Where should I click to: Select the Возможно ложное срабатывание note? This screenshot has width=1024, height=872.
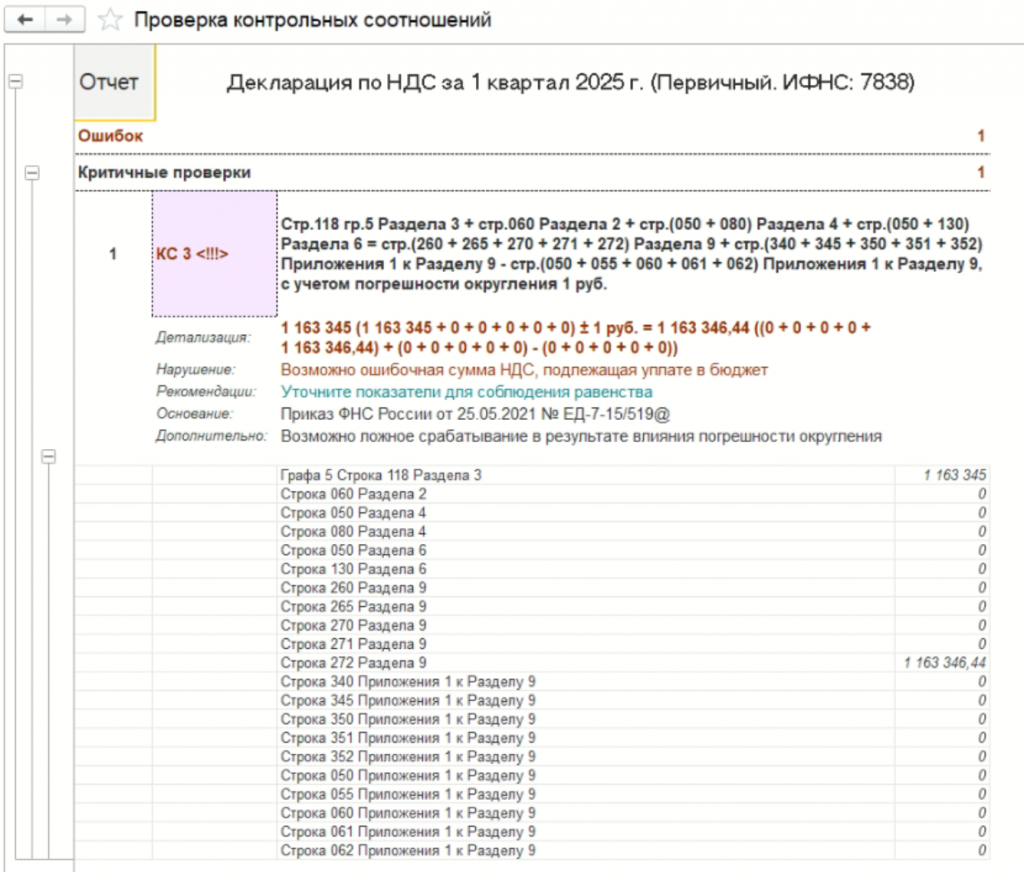pyautogui.click(x=581, y=436)
